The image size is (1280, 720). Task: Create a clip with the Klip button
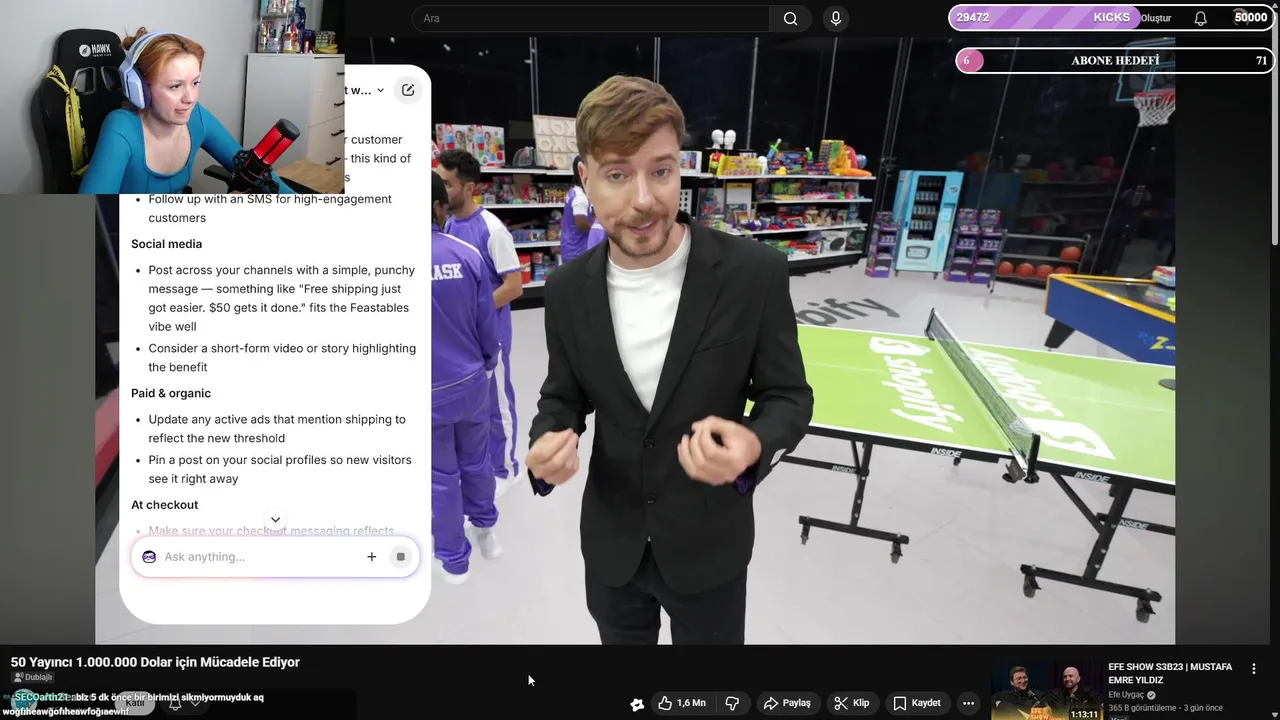[851, 703]
